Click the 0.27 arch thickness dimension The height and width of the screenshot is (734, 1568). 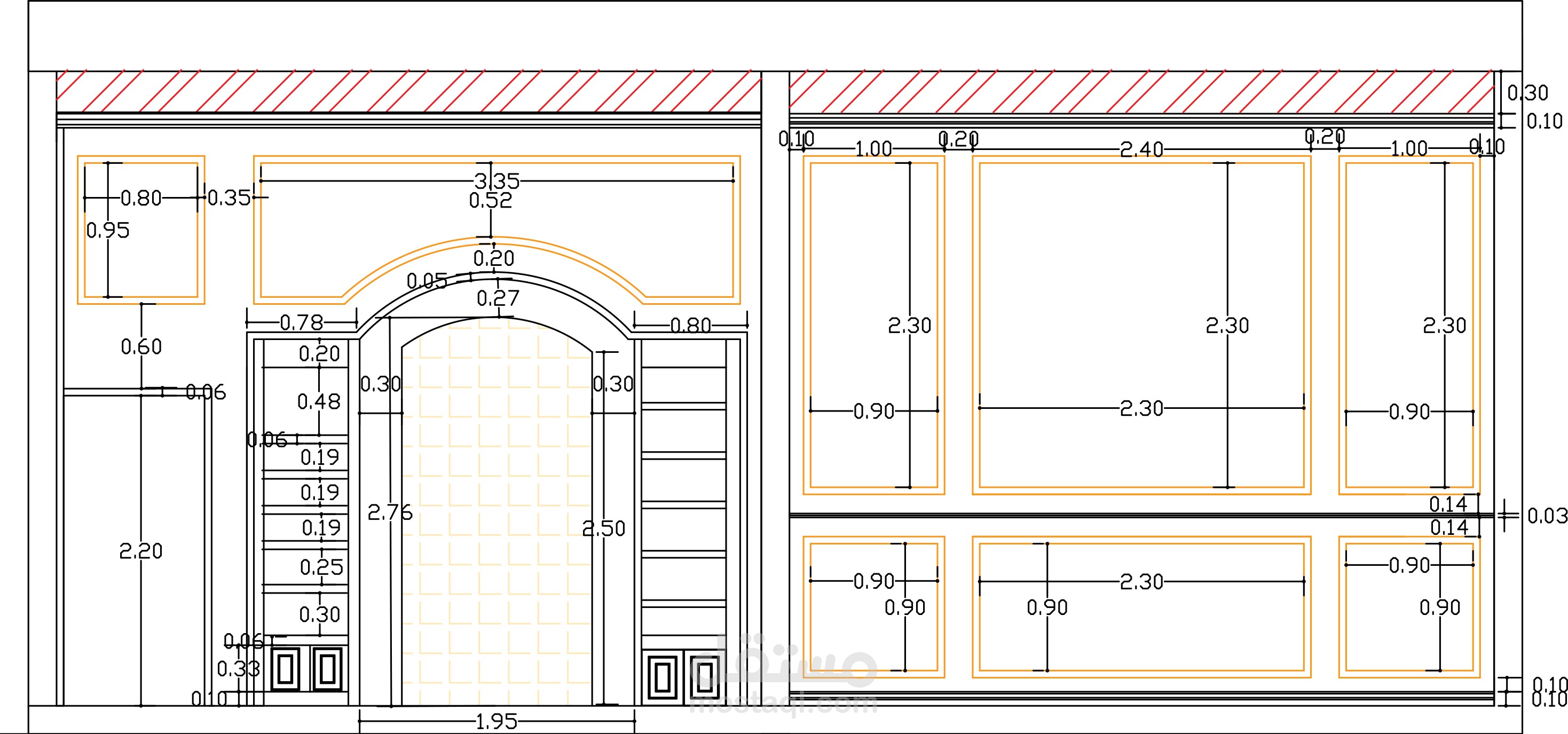pyautogui.click(x=498, y=298)
